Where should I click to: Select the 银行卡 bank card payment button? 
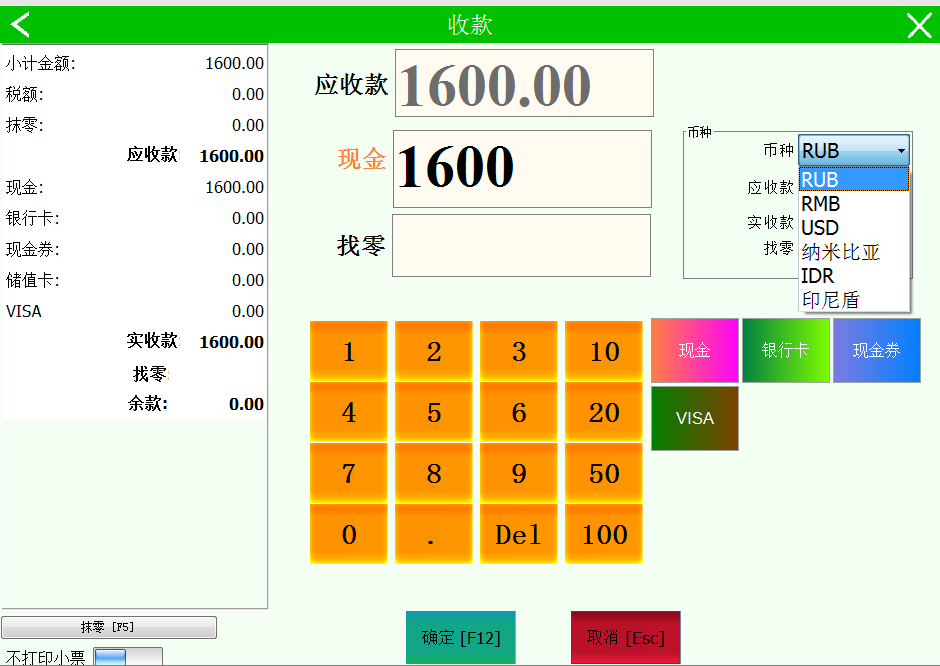(785, 351)
